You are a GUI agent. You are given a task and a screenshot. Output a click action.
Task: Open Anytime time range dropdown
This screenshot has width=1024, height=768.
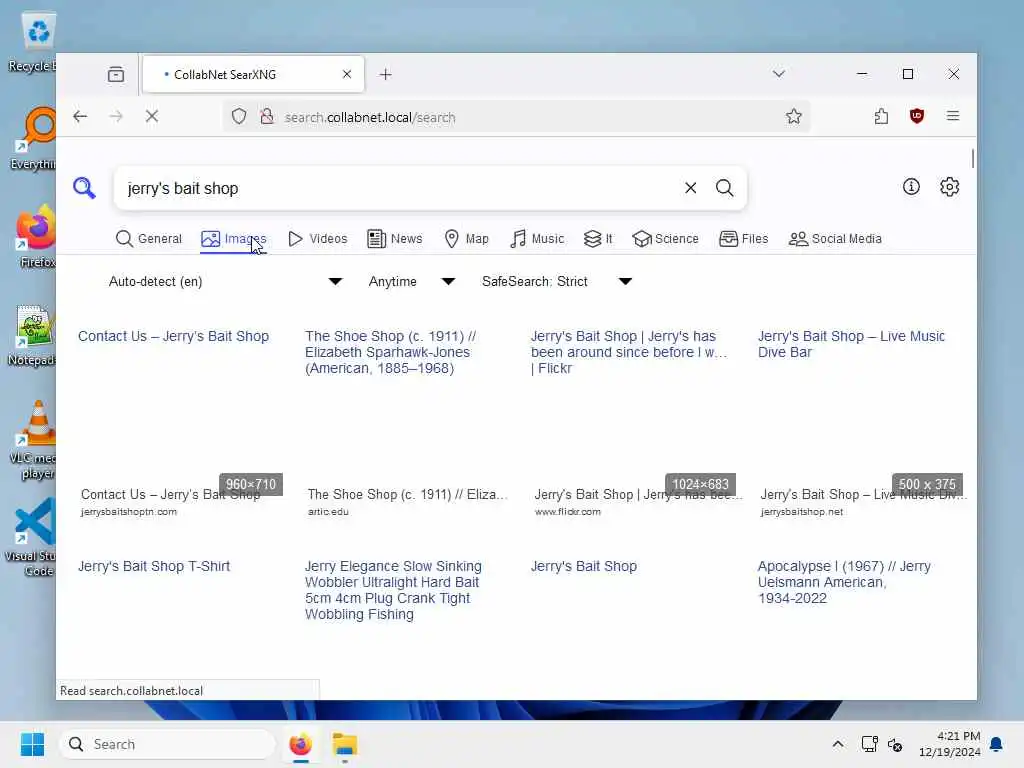(x=411, y=281)
